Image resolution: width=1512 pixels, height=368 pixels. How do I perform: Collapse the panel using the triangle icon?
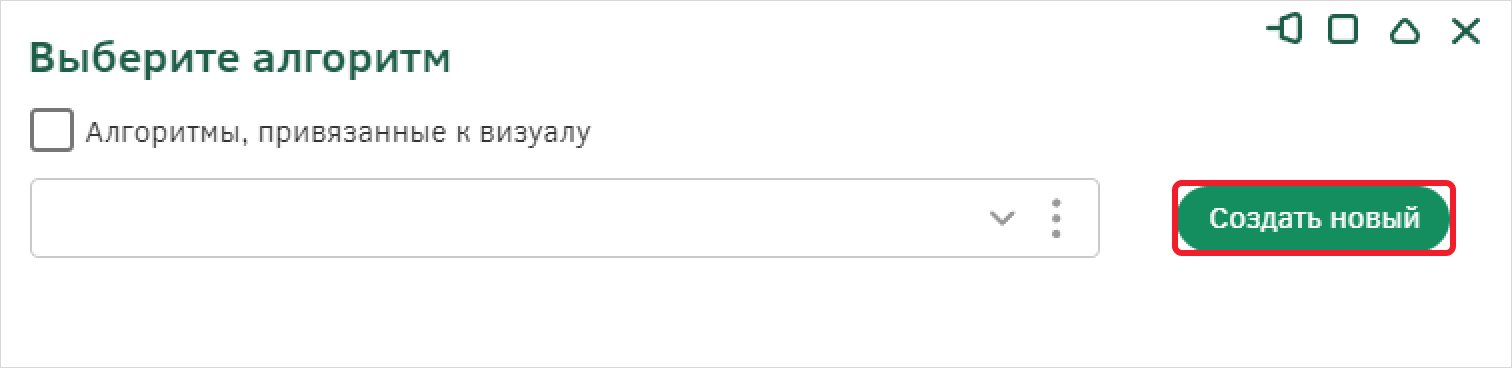1405,31
